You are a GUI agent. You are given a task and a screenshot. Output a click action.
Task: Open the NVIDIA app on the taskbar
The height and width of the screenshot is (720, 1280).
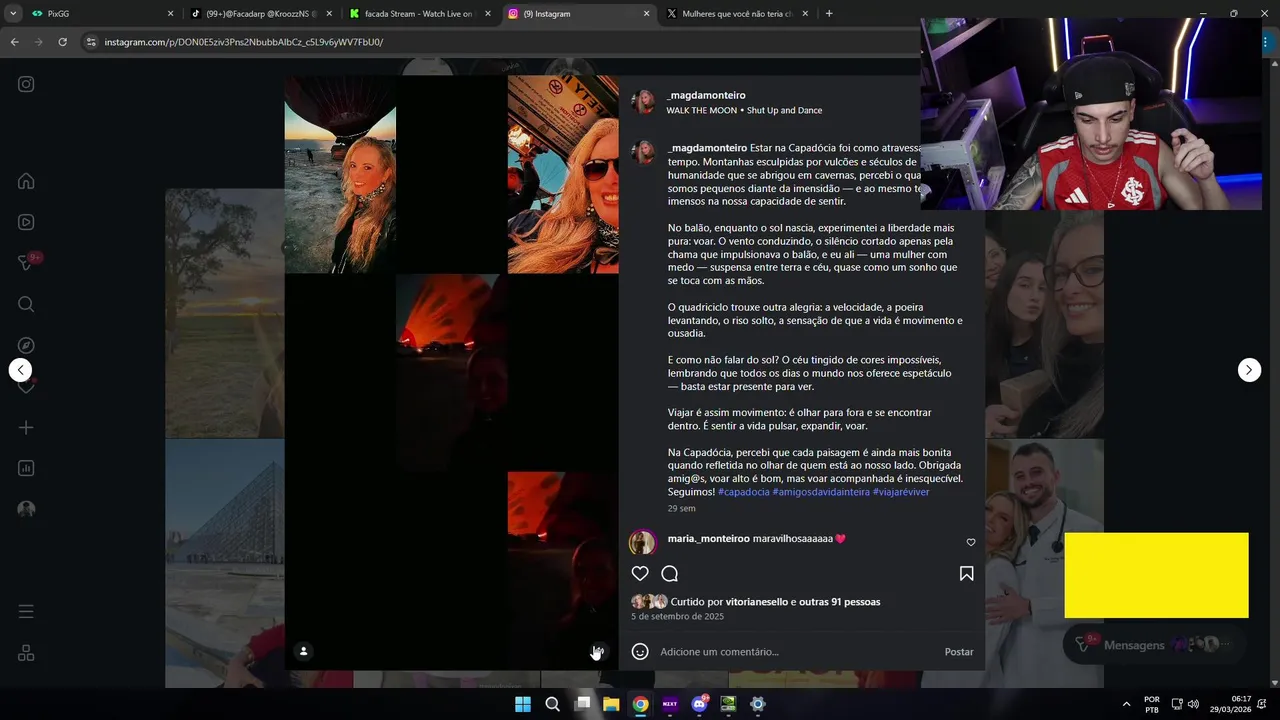[x=728, y=704]
